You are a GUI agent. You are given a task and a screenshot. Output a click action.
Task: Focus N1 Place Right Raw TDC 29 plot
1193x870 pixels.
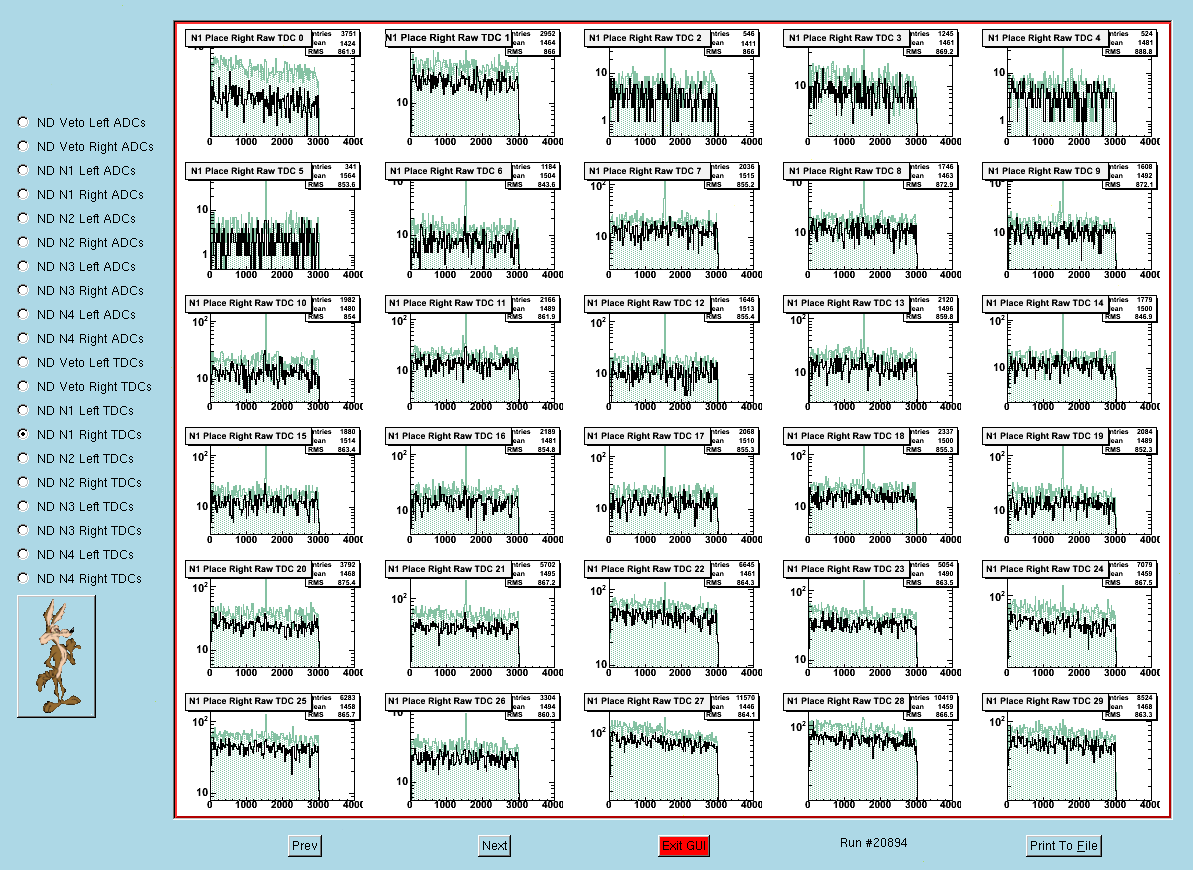point(1071,752)
